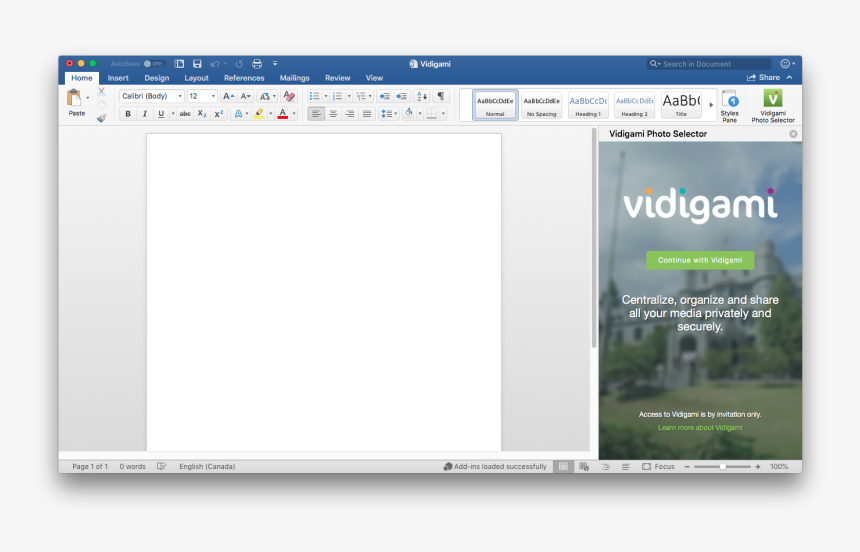Open the font name dropdown
This screenshot has height=552, width=860.
pyautogui.click(x=180, y=96)
